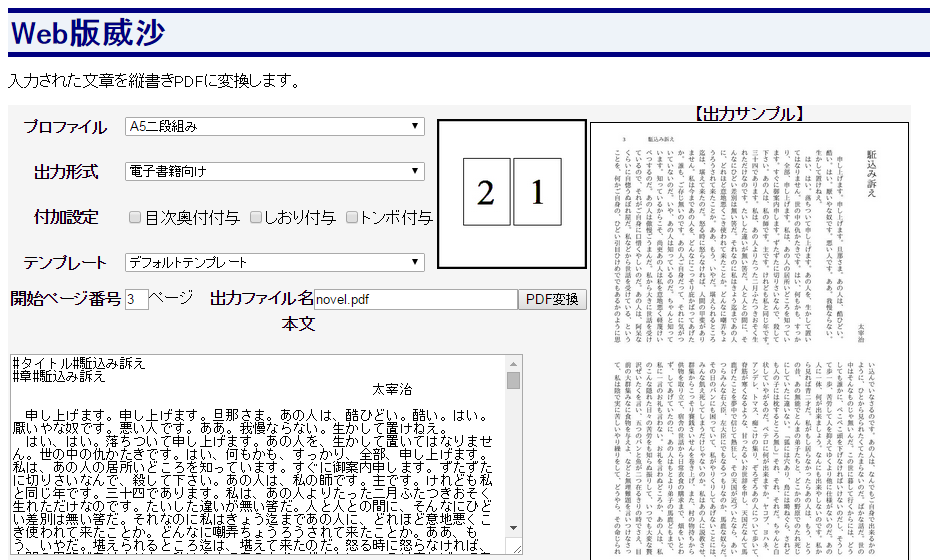930x560 pixels.
Task: Click the 【出力サンプル】 label
Action: 749,114
